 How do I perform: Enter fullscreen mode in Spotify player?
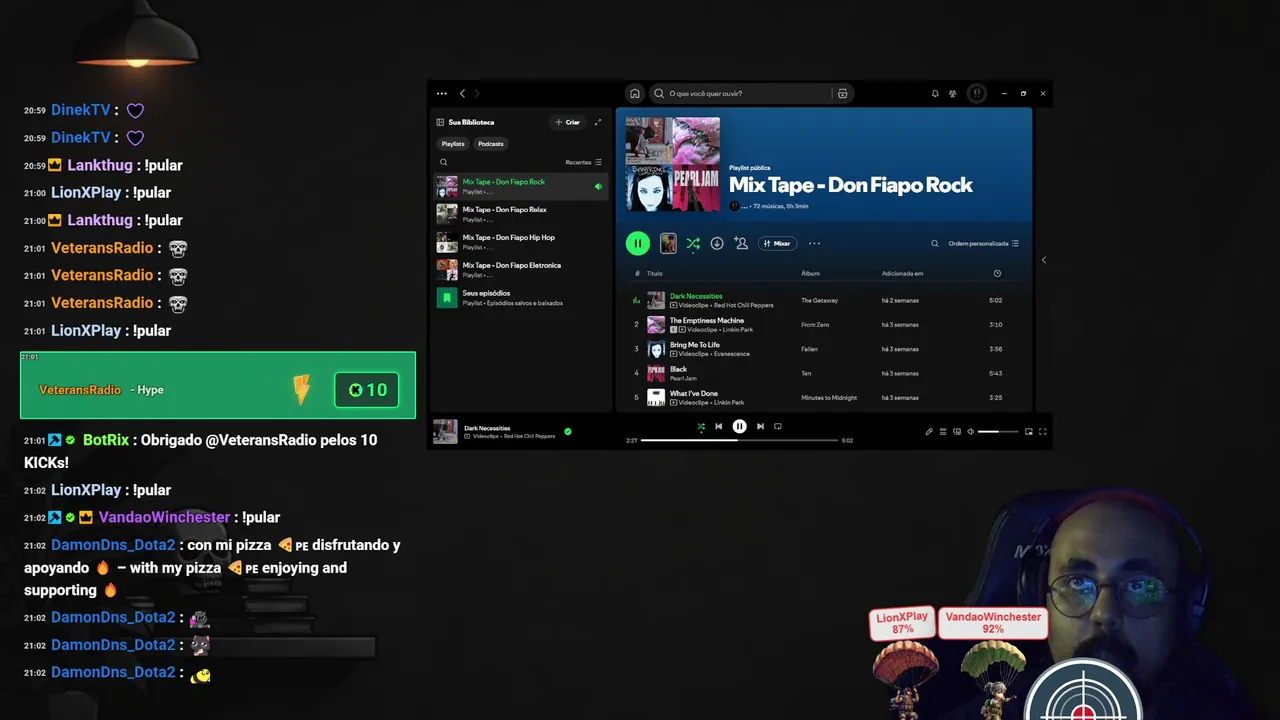point(1043,432)
